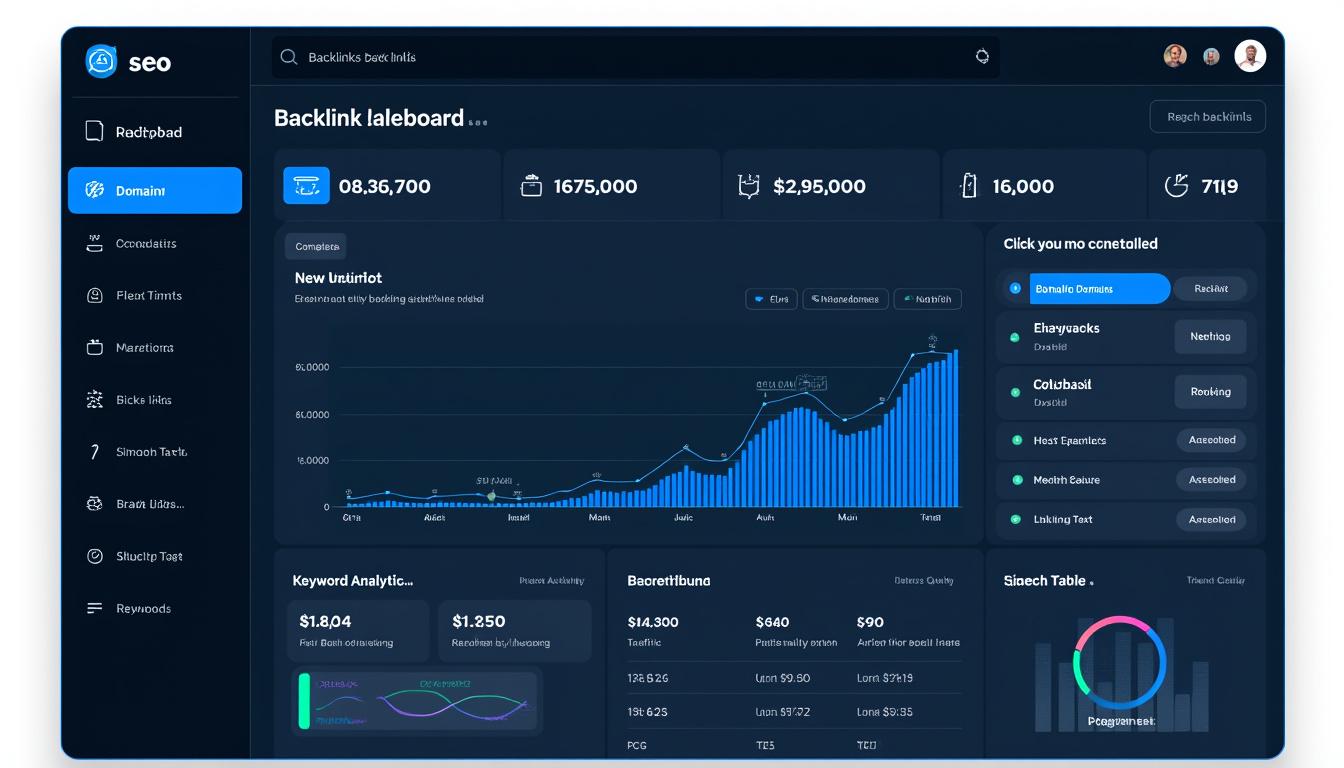
Task: Click the icon beside 1675,000 stat
Action: coord(531,186)
